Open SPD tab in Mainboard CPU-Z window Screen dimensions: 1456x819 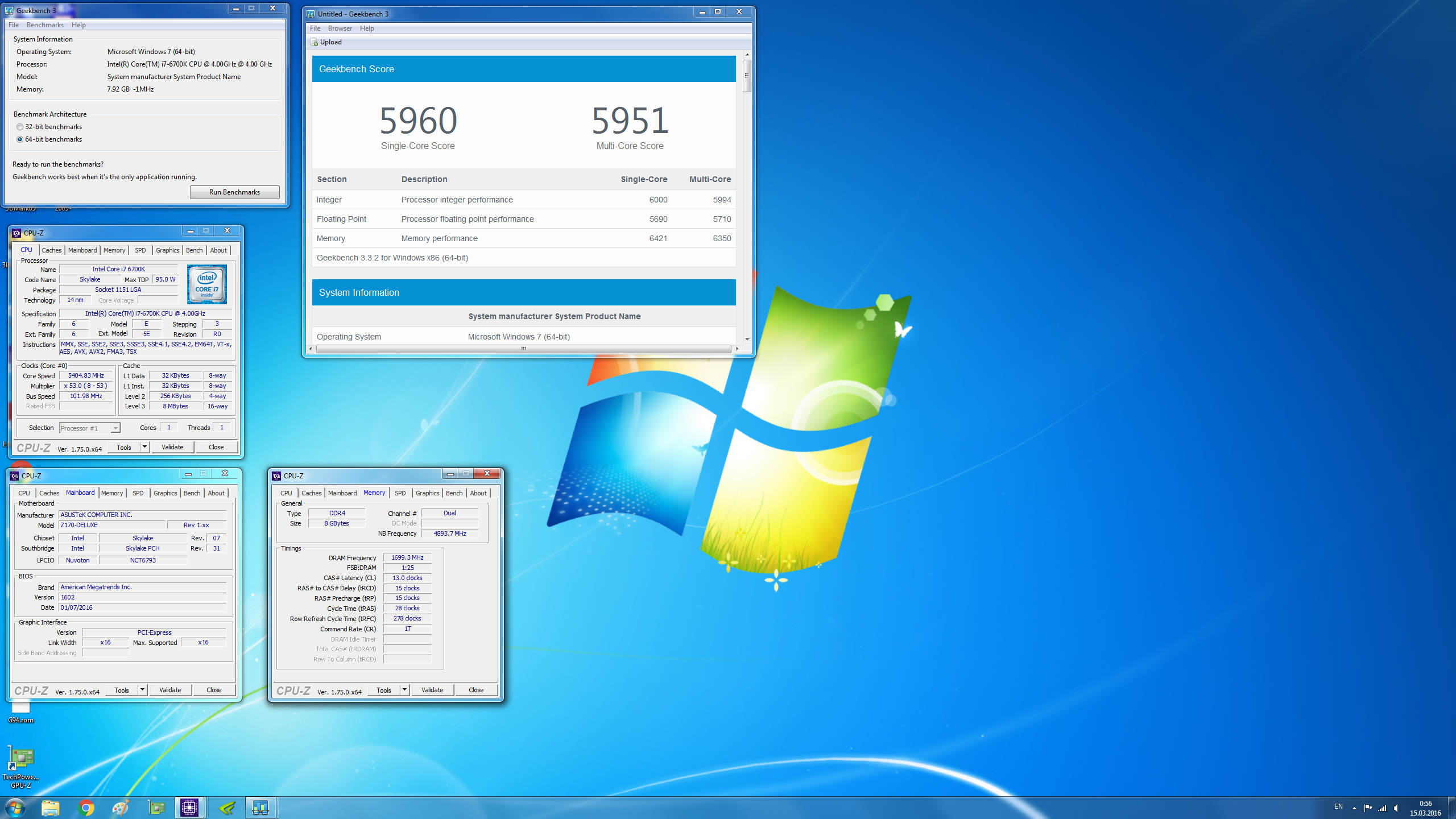(x=138, y=493)
